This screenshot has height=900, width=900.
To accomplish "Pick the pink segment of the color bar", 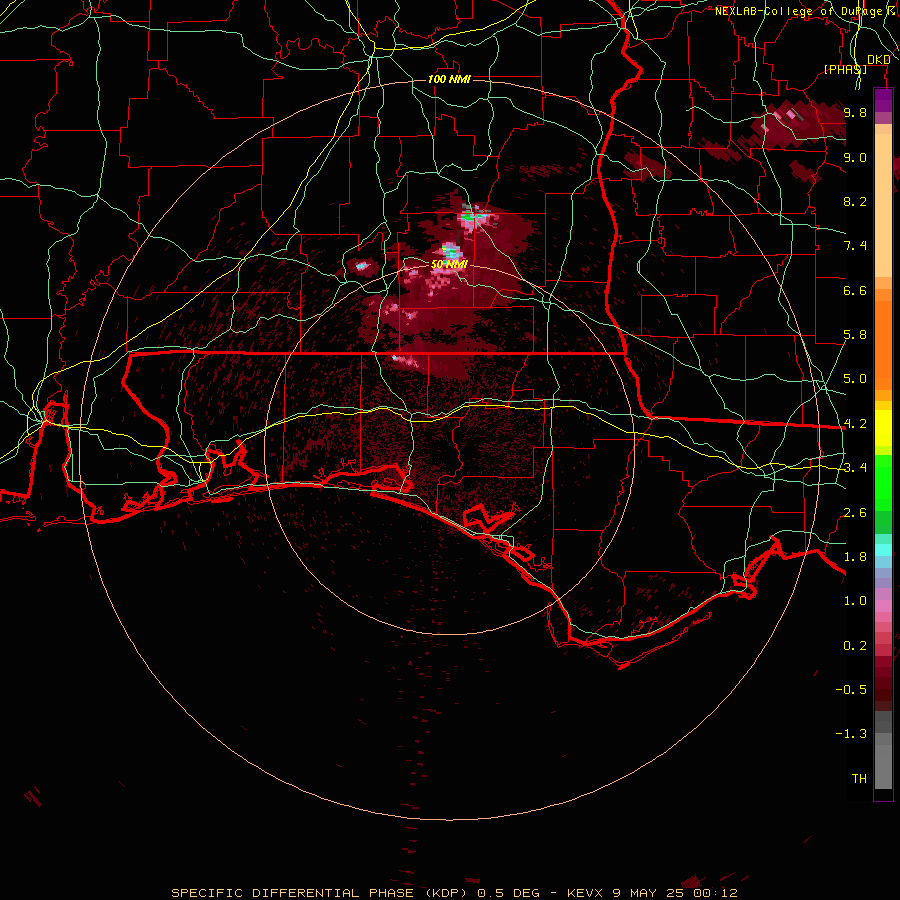I will coord(883,606).
